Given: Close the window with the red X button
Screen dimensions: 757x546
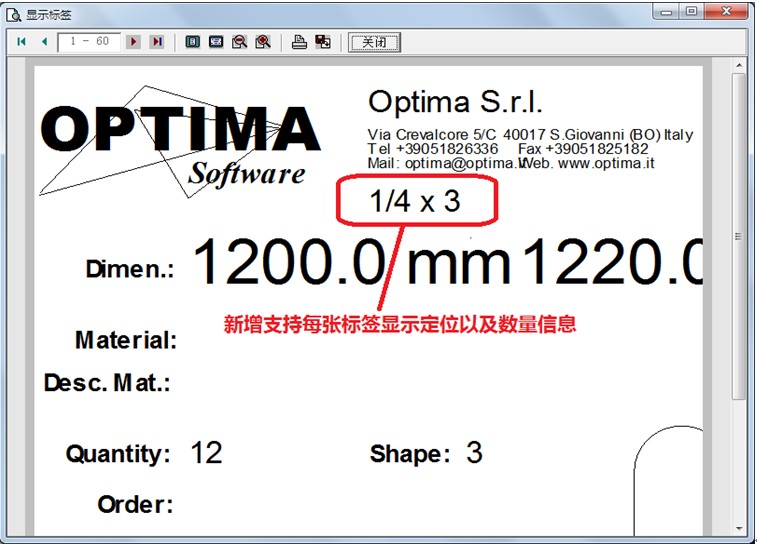Looking at the screenshot, I should click(727, 12).
